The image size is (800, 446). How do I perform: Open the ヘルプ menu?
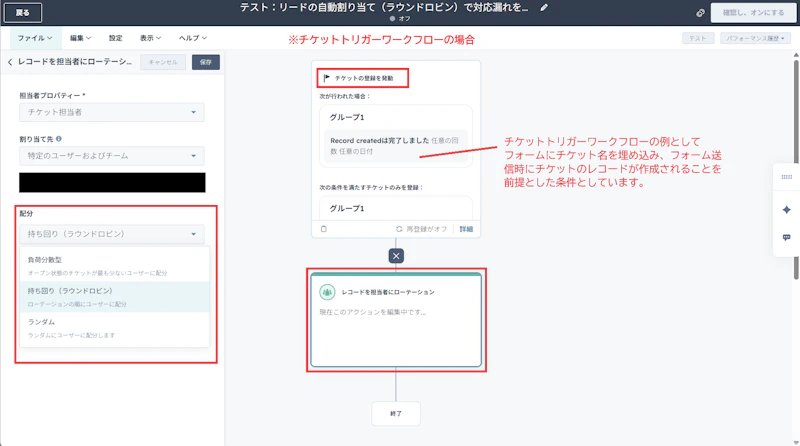pyautogui.click(x=192, y=38)
